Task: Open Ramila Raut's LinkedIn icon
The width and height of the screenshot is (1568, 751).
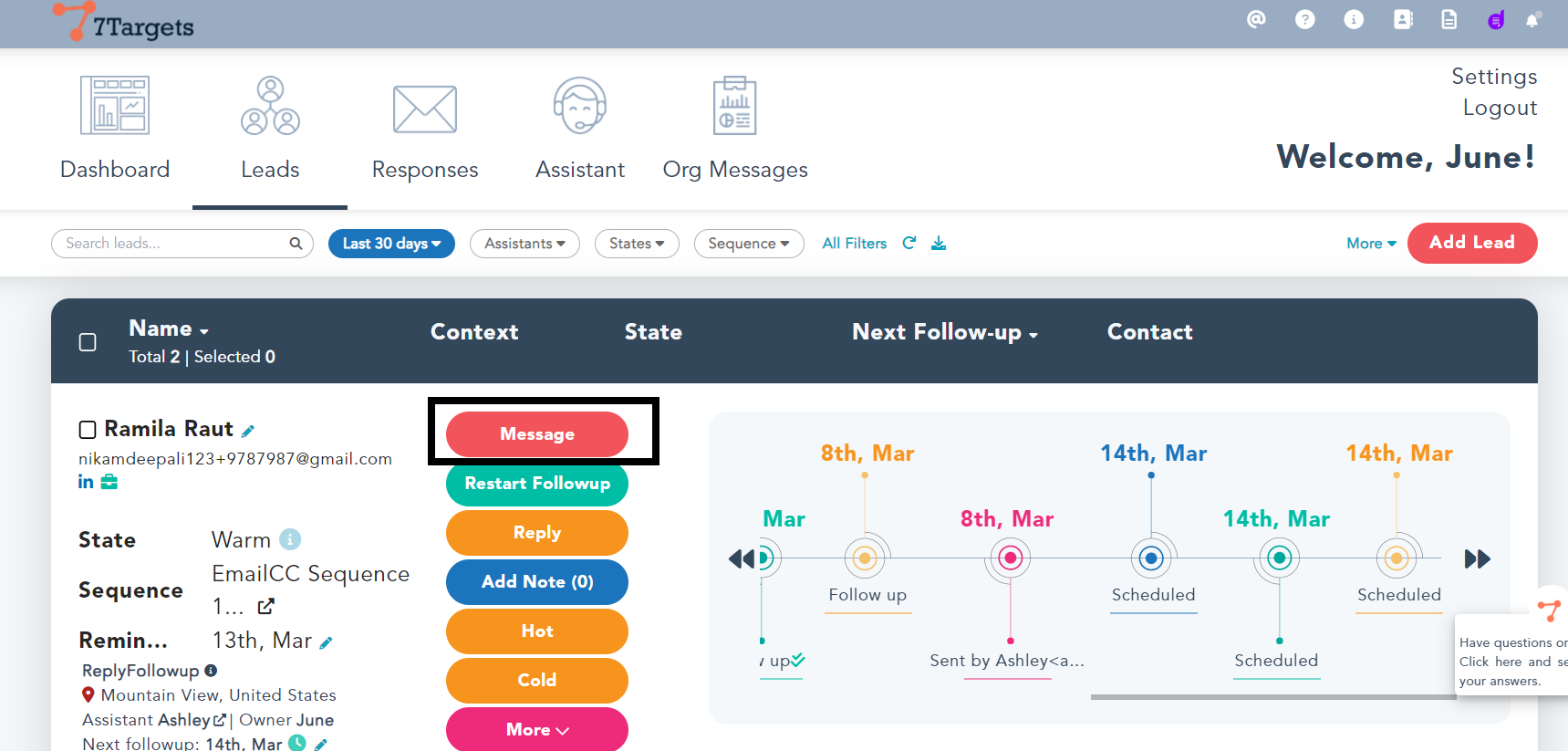Action: coord(86,482)
